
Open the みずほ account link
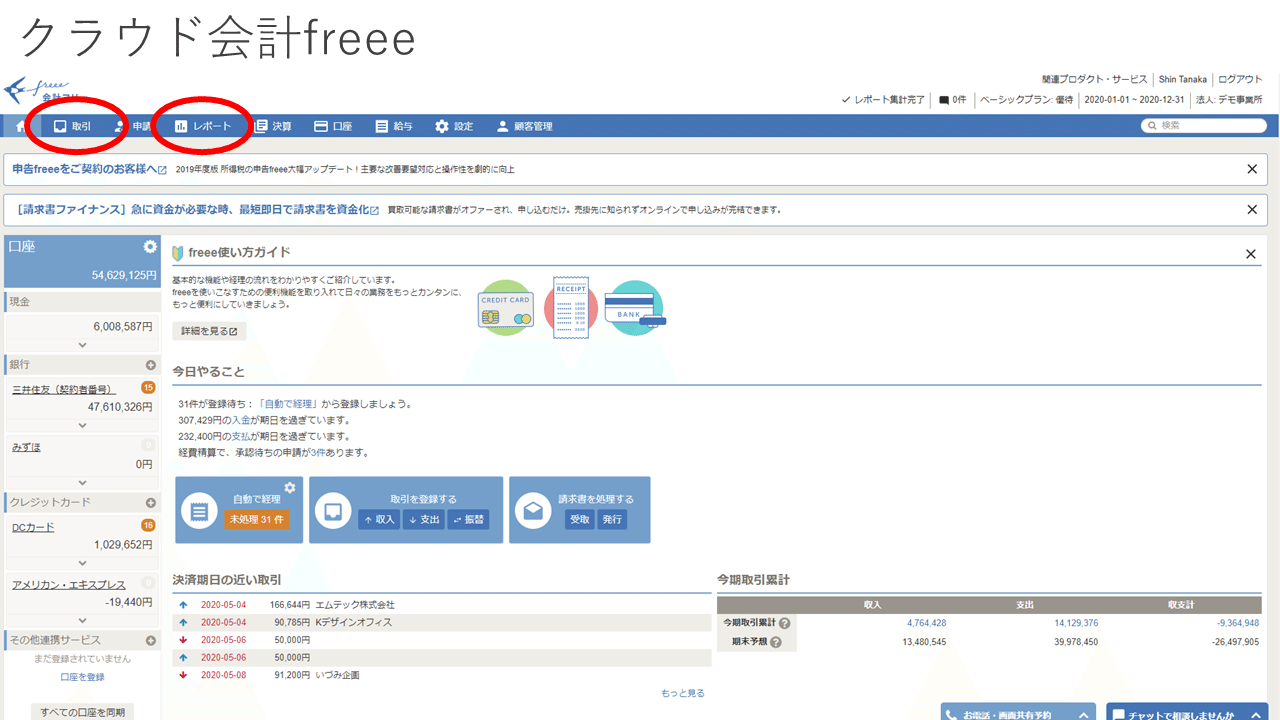pos(26,447)
